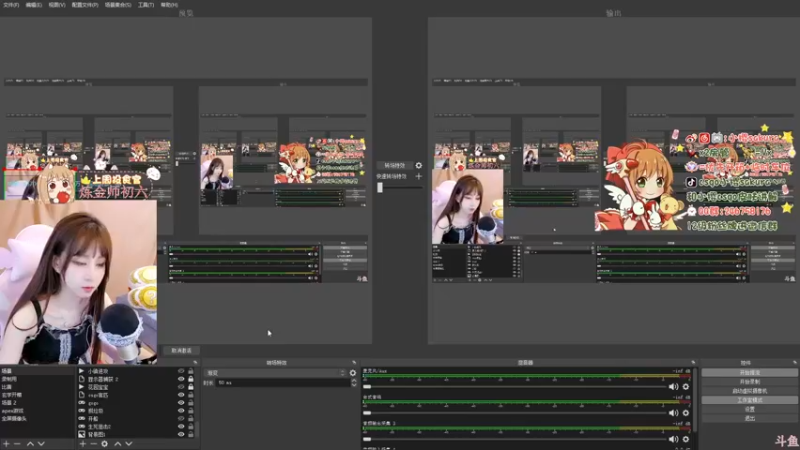Toggle lock on gogo source
The height and width of the screenshot is (450, 800).
click(191, 403)
